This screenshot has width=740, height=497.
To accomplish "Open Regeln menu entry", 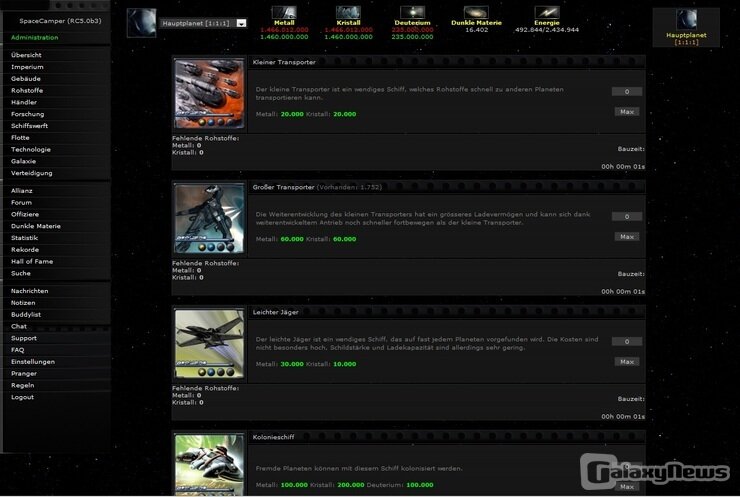I will pyautogui.click(x=22, y=386).
